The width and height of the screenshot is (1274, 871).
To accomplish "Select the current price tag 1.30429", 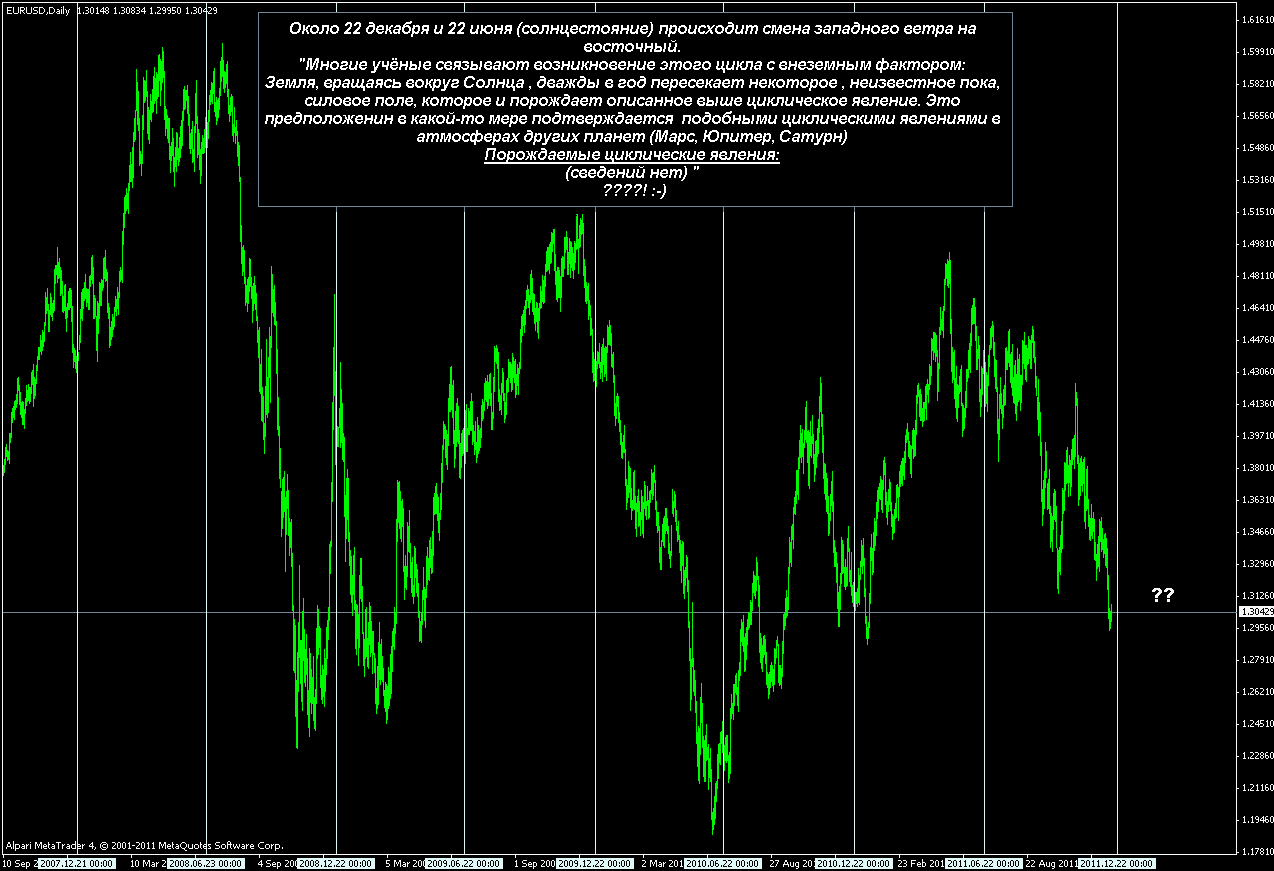I will (x=1254, y=612).
